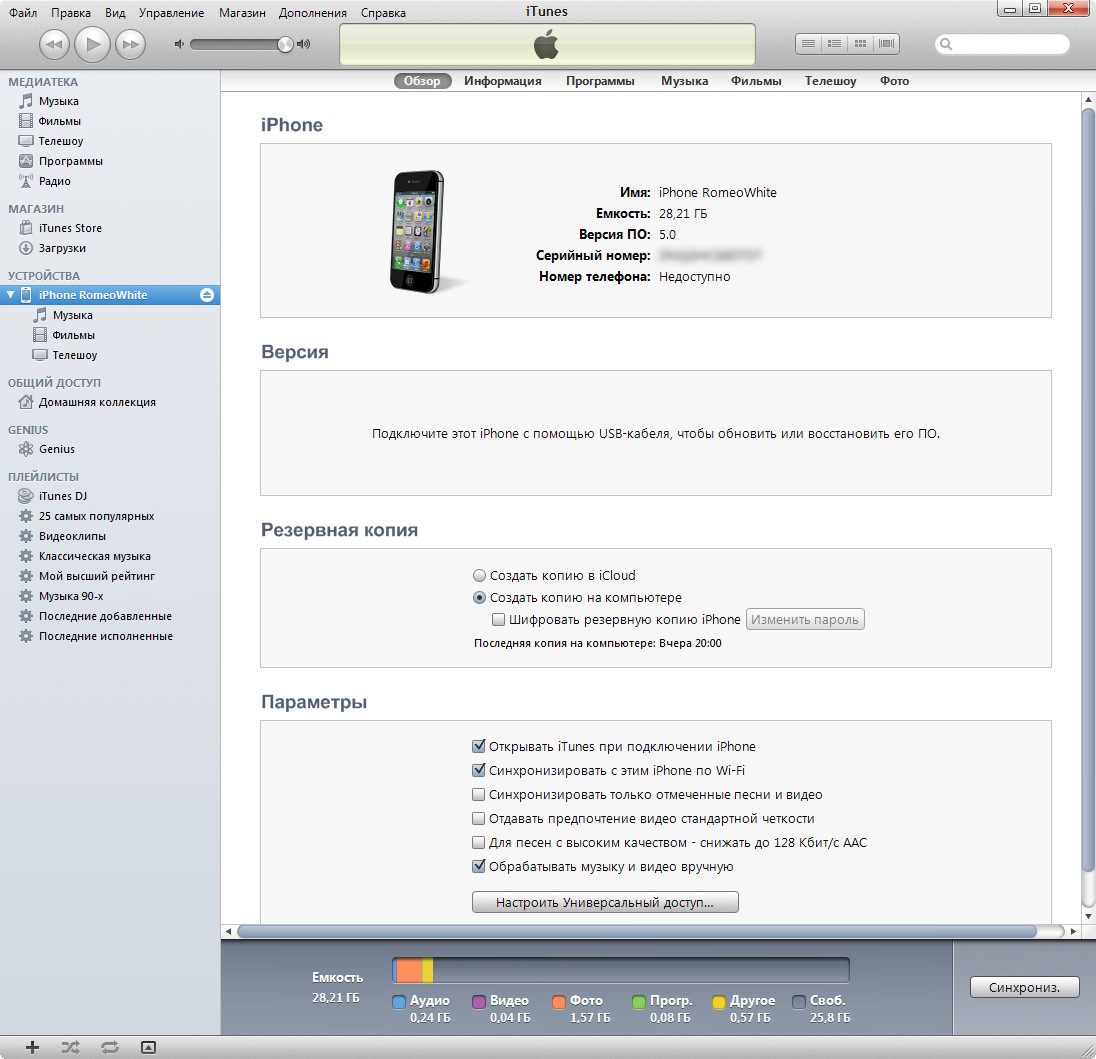Toggle Синхронизировать с этим iPhone по Wi-Fi
The width and height of the screenshot is (1096, 1059).
point(479,770)
